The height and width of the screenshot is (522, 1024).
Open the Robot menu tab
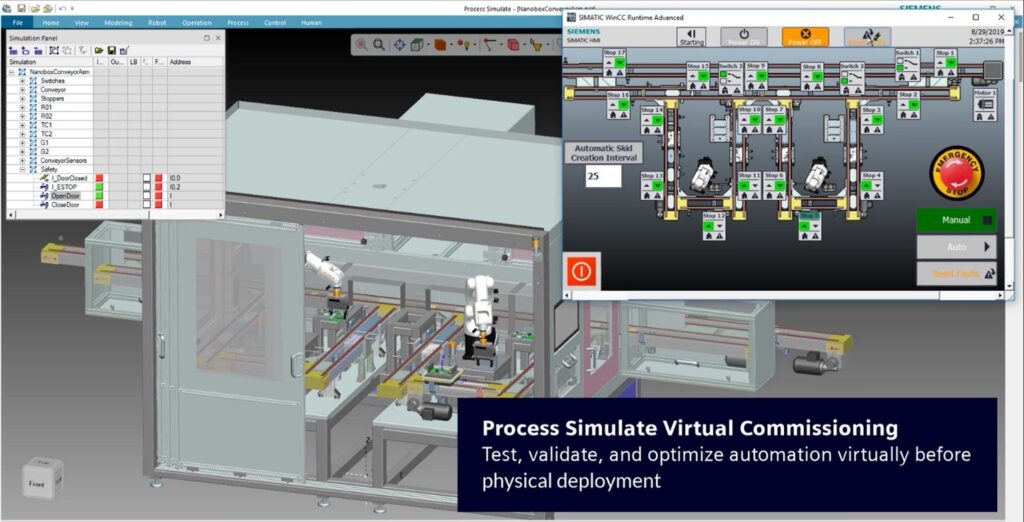[x=156, y=21]
